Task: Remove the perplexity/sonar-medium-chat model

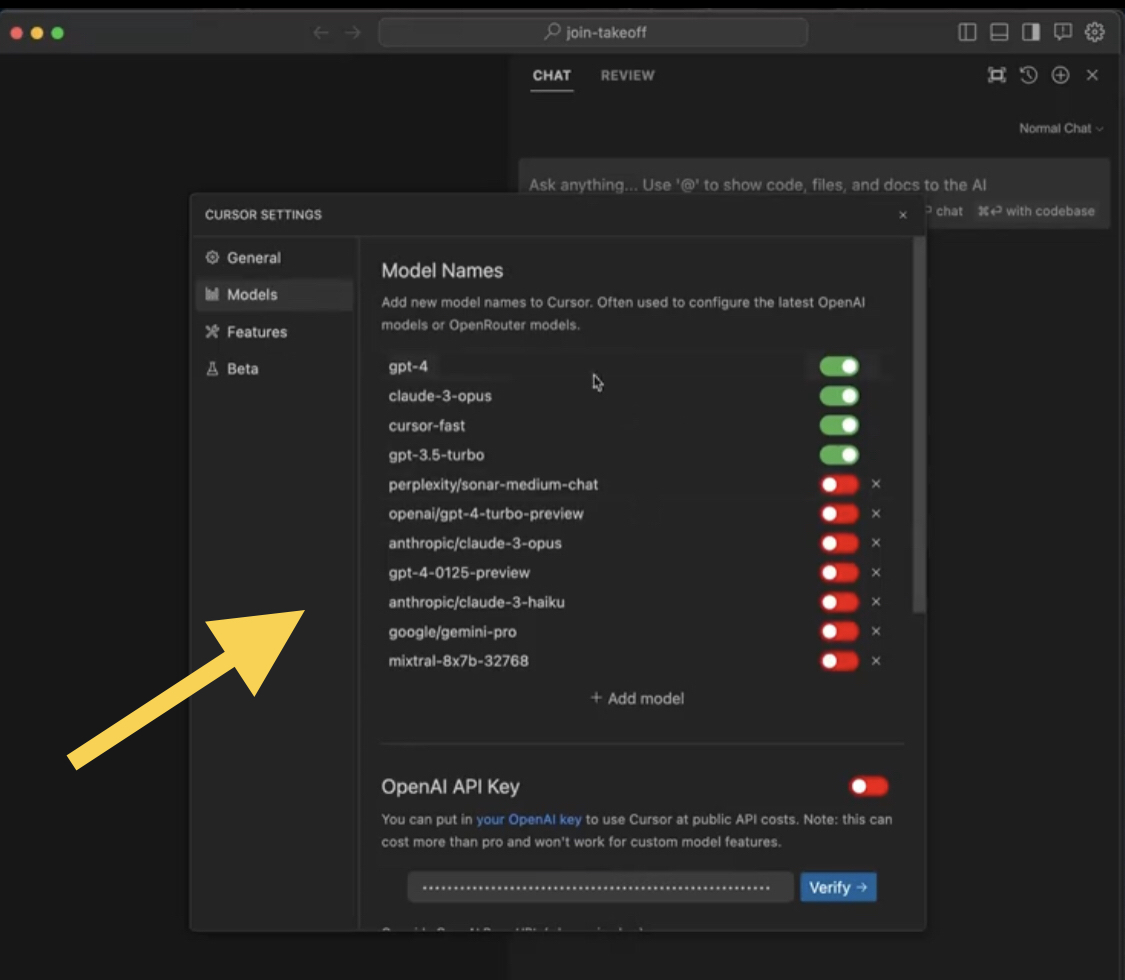Action: click(x=876, y=484)
